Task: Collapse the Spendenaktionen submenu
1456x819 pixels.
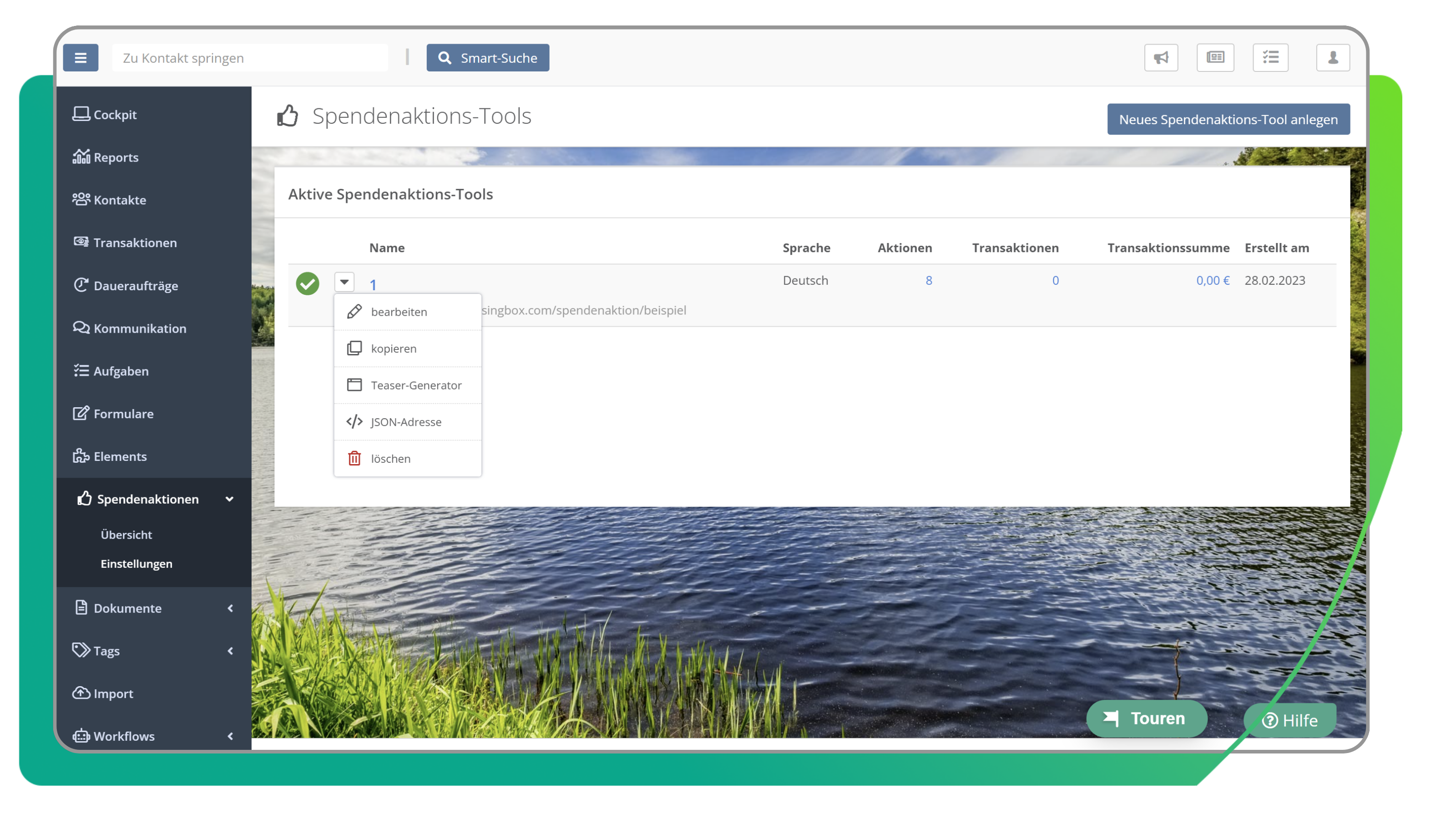Action: coord(229,499)
